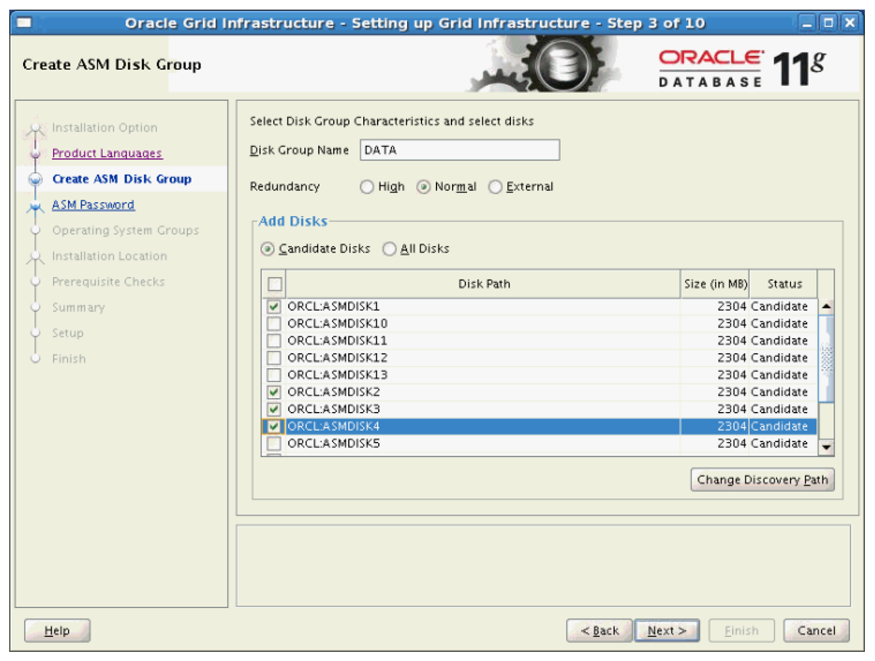Click the Installation Location step marker icon
Image resolution: width=875 pixels, height=661 pixels.
point(36,257)
